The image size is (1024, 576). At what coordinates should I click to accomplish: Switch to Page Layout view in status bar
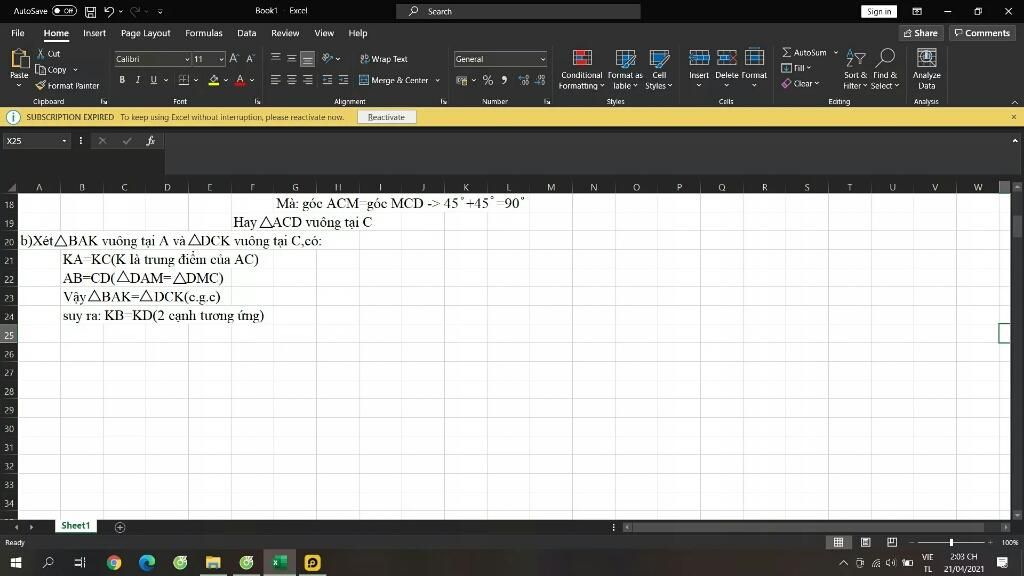[865, 542]
